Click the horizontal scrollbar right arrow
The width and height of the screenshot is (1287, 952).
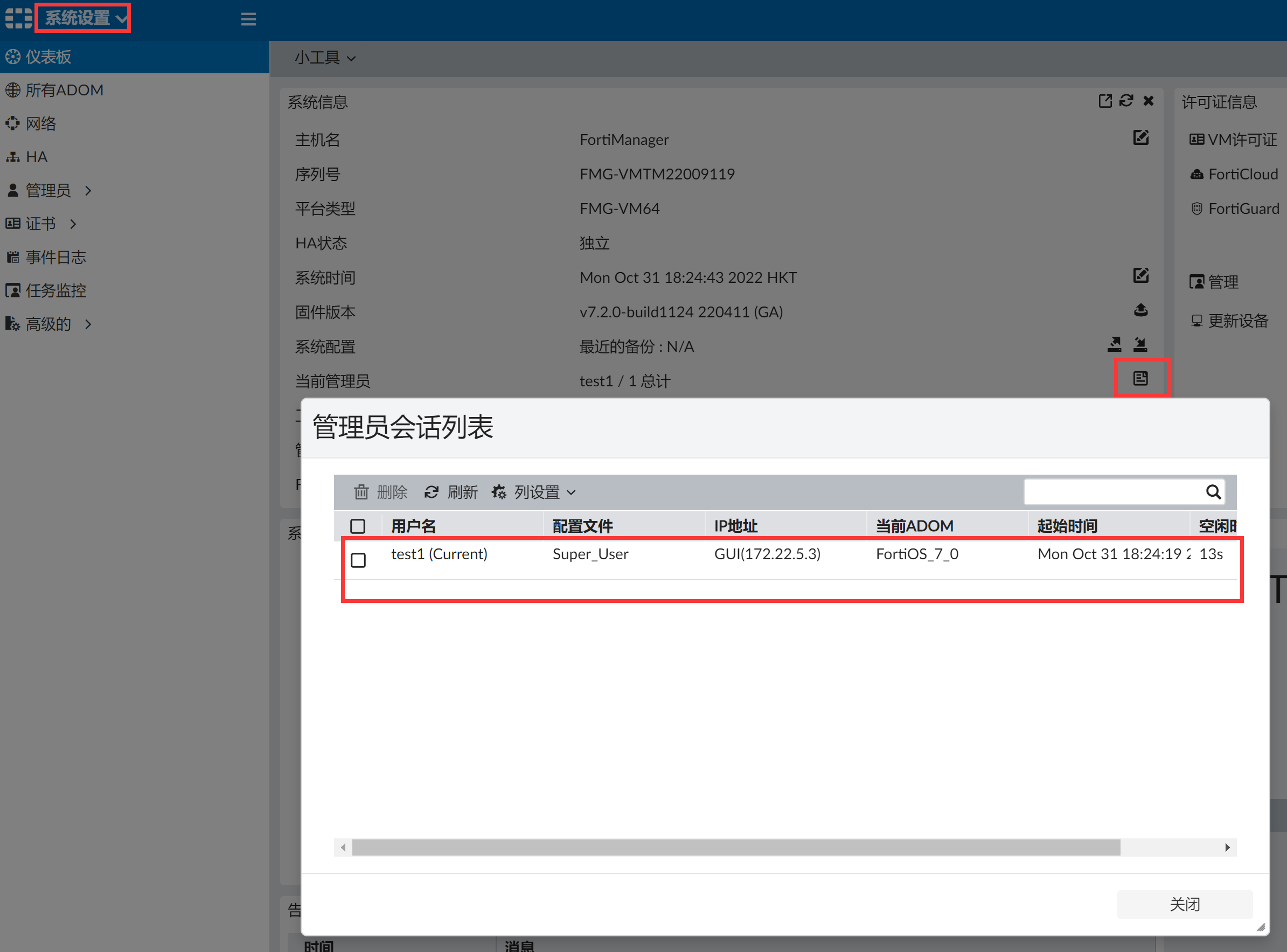click(1227, 847)
